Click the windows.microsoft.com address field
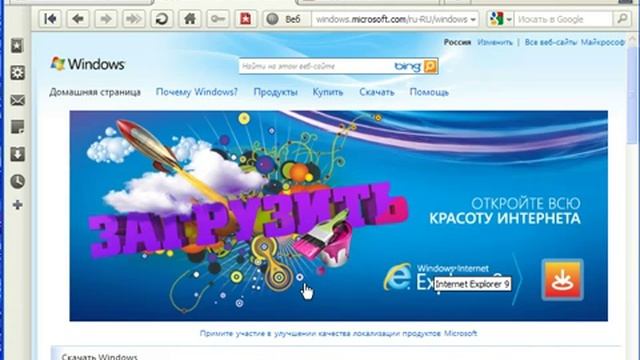640x360 pixels. coord(391,19)
